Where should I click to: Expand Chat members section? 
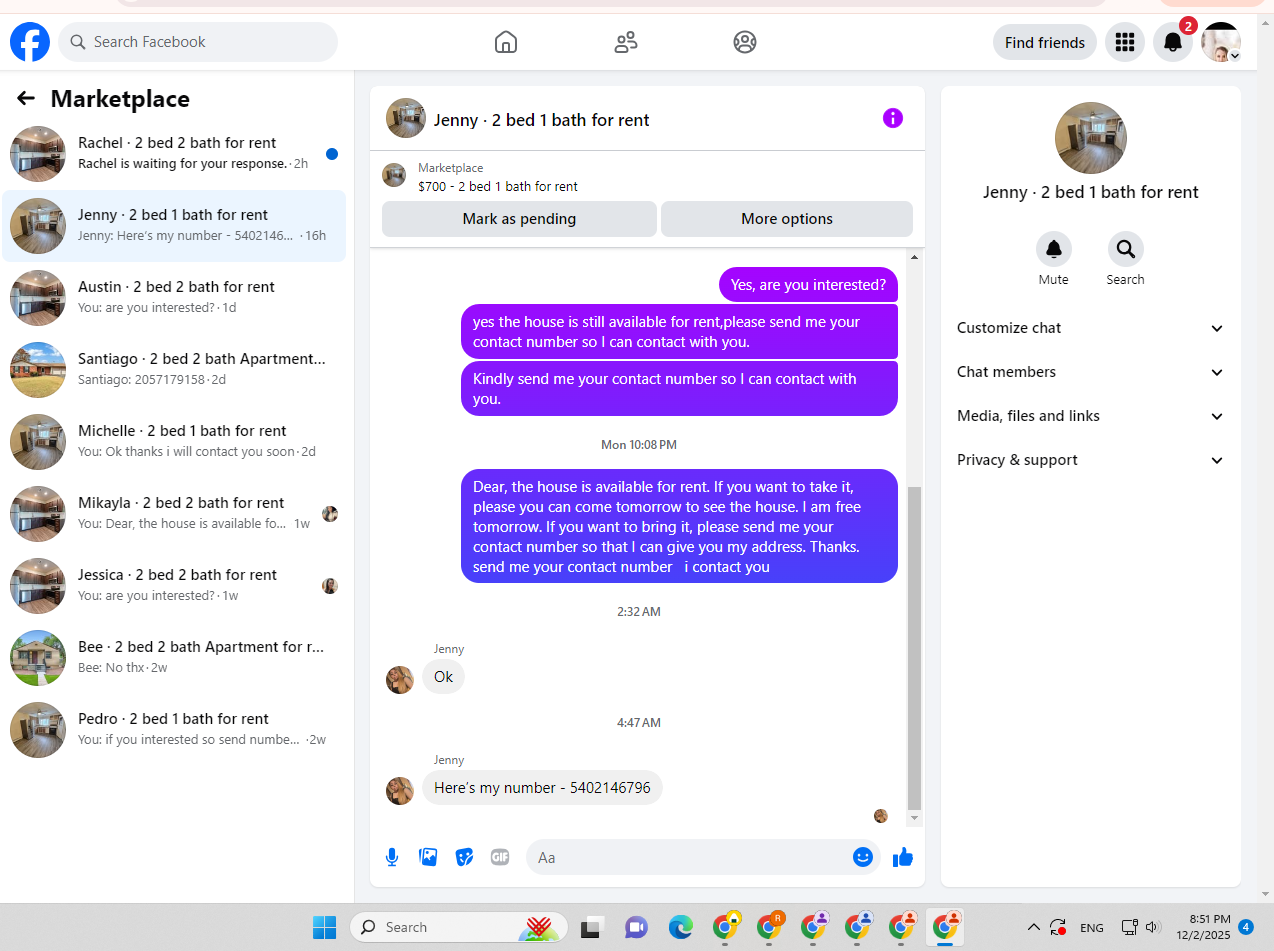pos(1090,372)
